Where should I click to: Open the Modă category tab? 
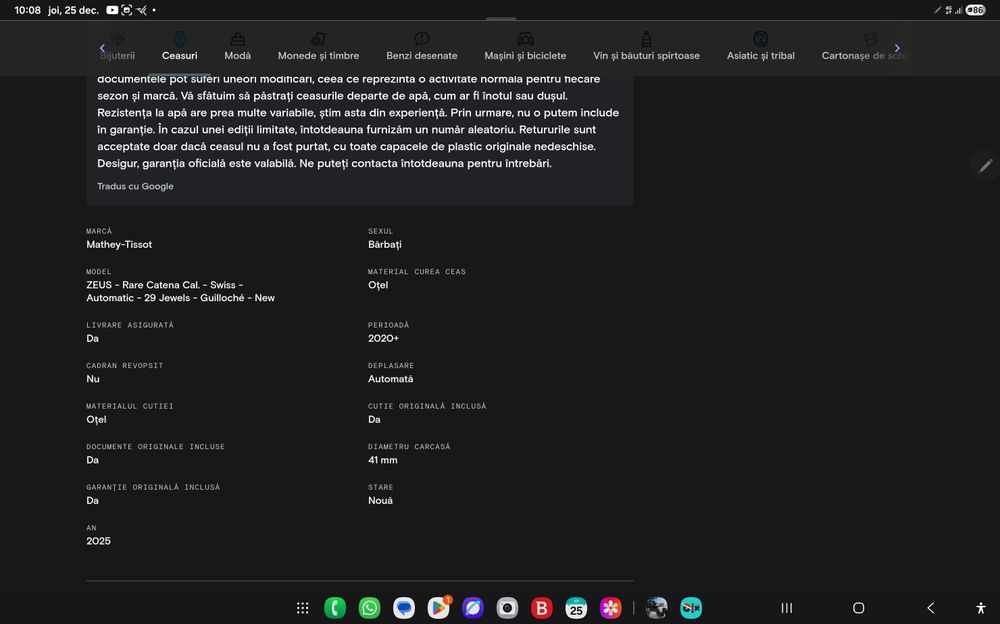[237, 47]
